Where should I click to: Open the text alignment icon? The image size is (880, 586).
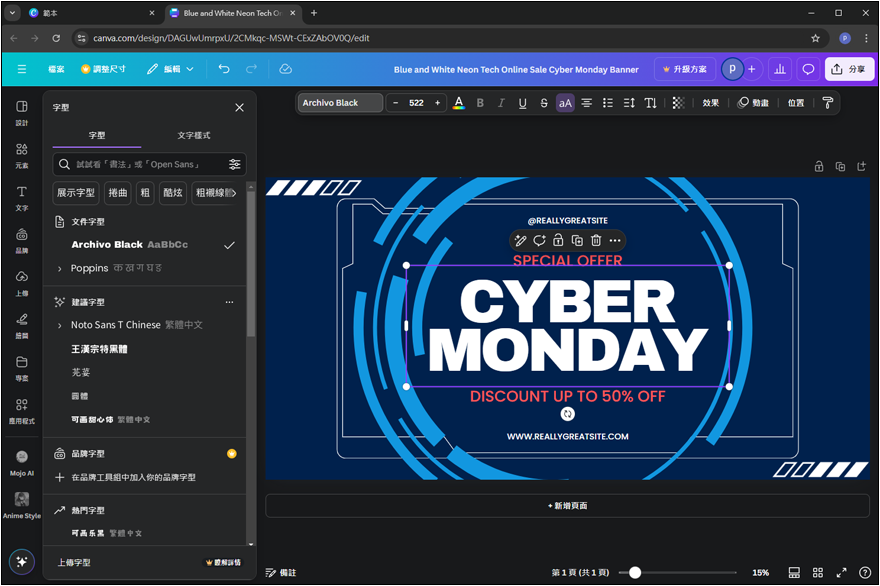[587, 103]
